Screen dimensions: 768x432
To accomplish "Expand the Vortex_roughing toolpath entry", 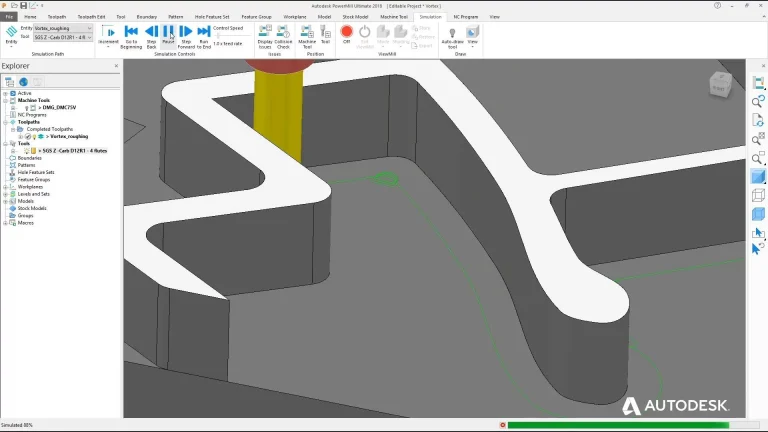I will coord(21,137).
